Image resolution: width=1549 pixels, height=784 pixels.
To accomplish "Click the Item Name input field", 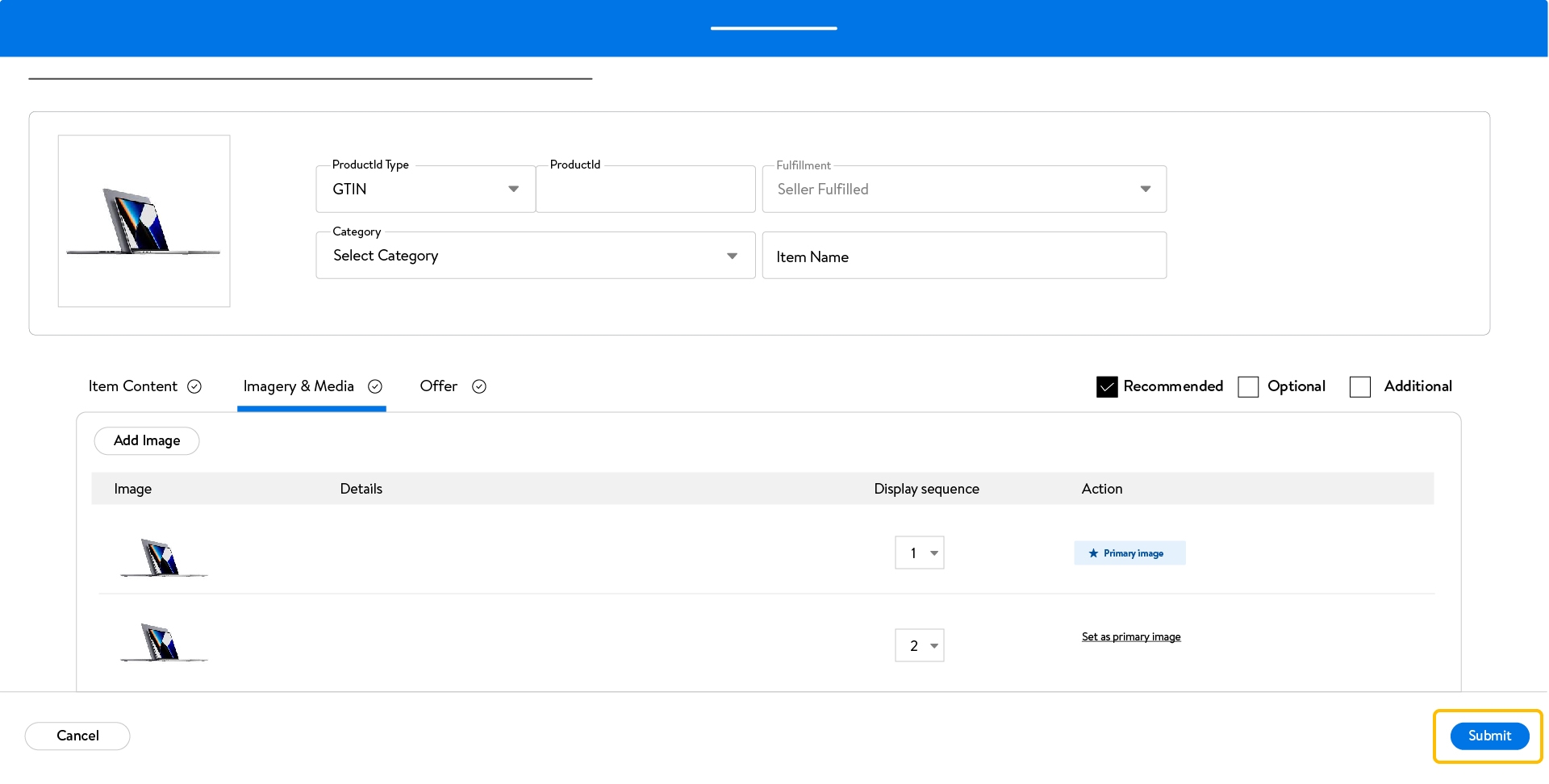I will 964,256.
